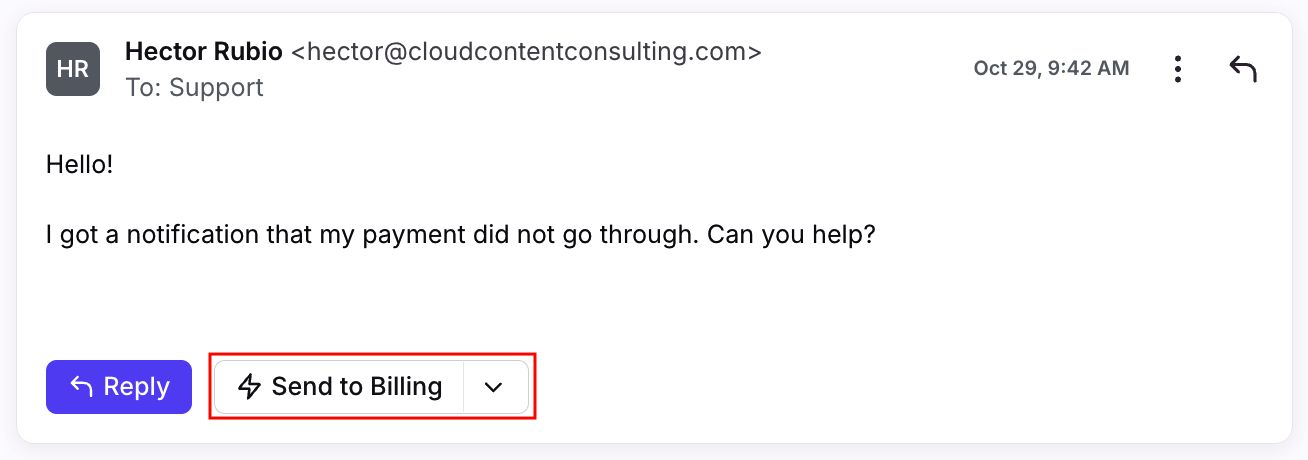Click the Oct 29, 9:42 AM timestamp
Image resolution: width=1308 pixels, height=460 pixels.
point(1051,68)
